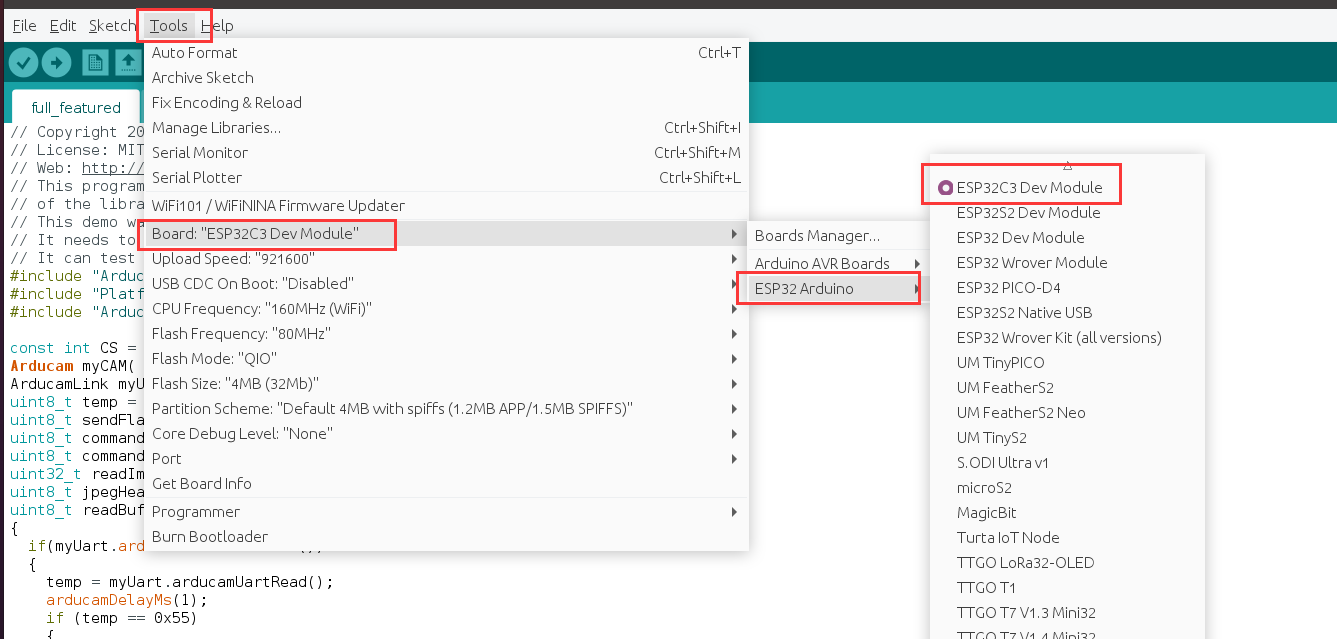Click the Open sketch up-arrow icon
Viewport: 1337px width, 639px height.
(128, 63)
